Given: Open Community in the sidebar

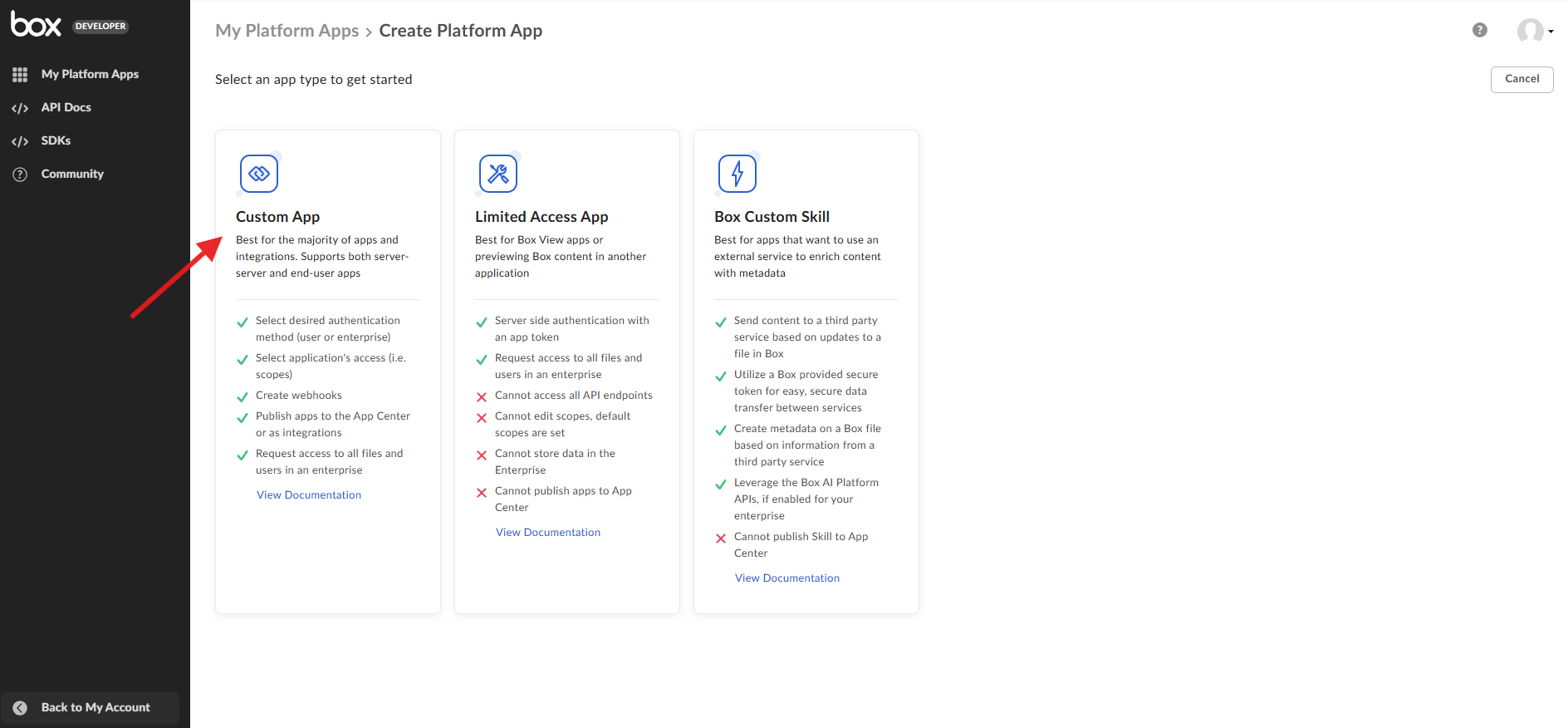Looking at the screenshot, I should [x=72, y=174].
